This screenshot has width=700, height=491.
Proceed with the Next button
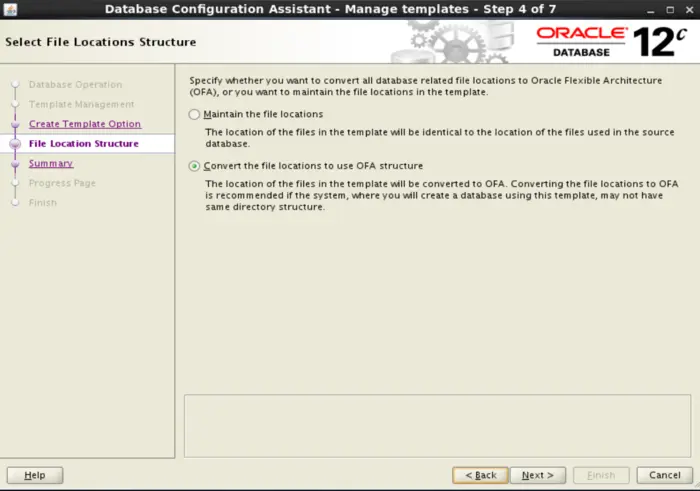(x=538, y=475)
